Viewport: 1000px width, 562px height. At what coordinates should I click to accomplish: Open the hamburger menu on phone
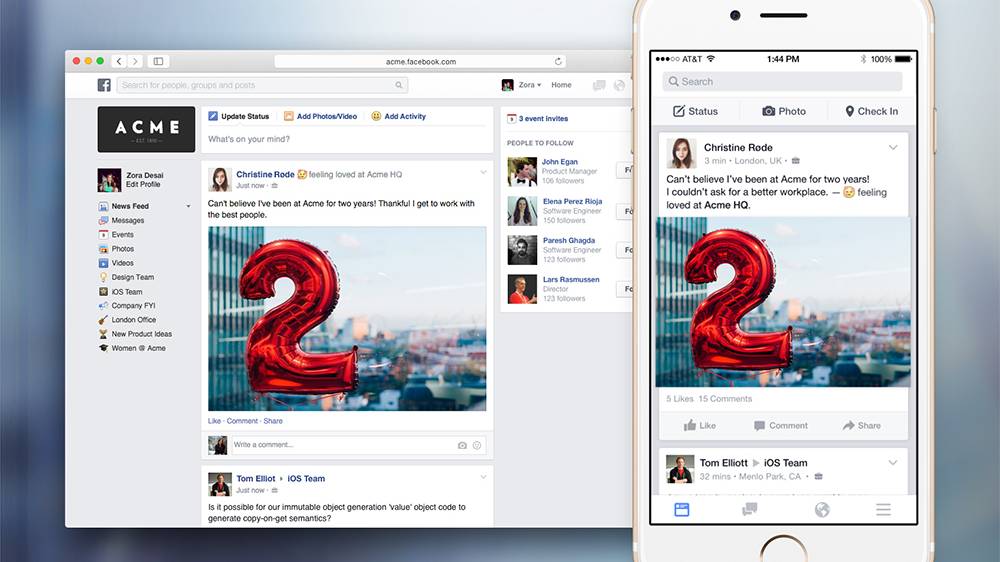coord(883,510)
